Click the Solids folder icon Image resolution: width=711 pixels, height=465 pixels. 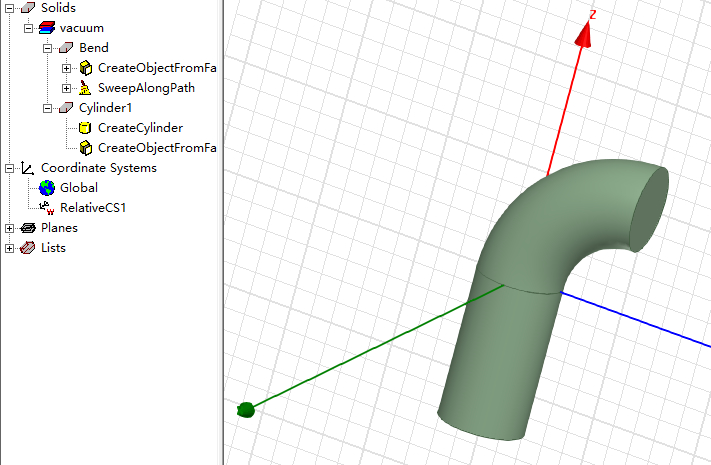coord(28,8)
